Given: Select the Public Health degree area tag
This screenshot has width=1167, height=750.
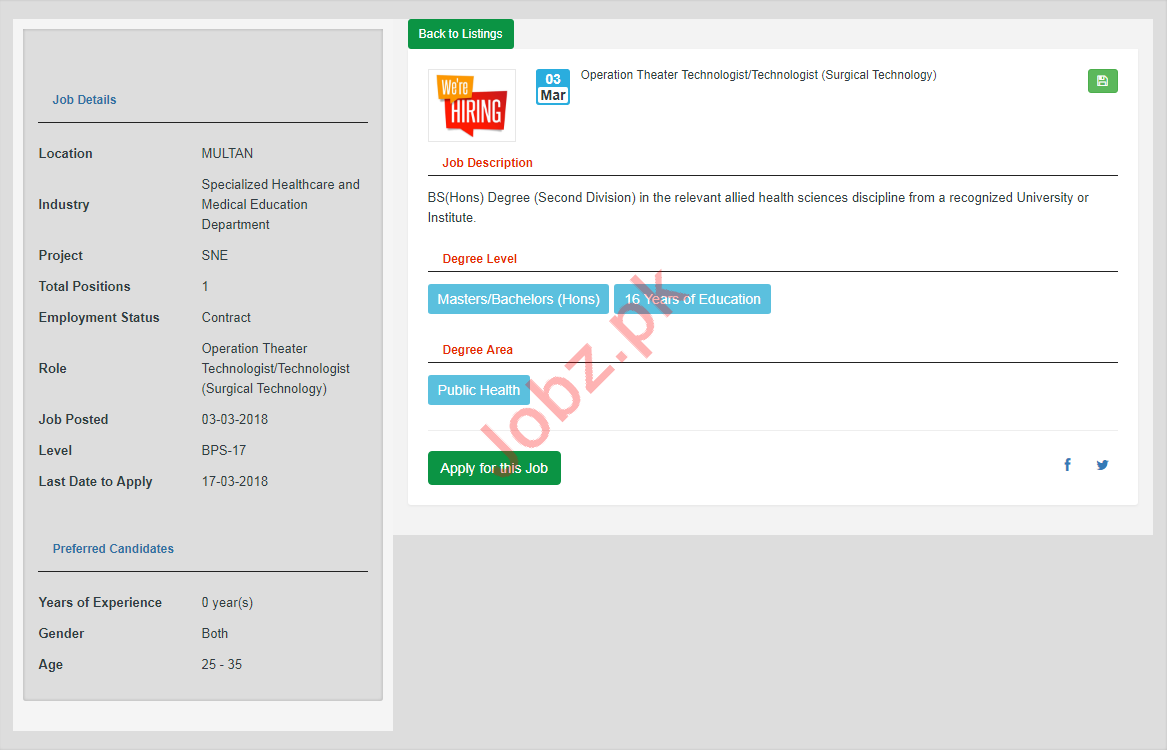Looking at the screenshot, I should click(478, 390).
